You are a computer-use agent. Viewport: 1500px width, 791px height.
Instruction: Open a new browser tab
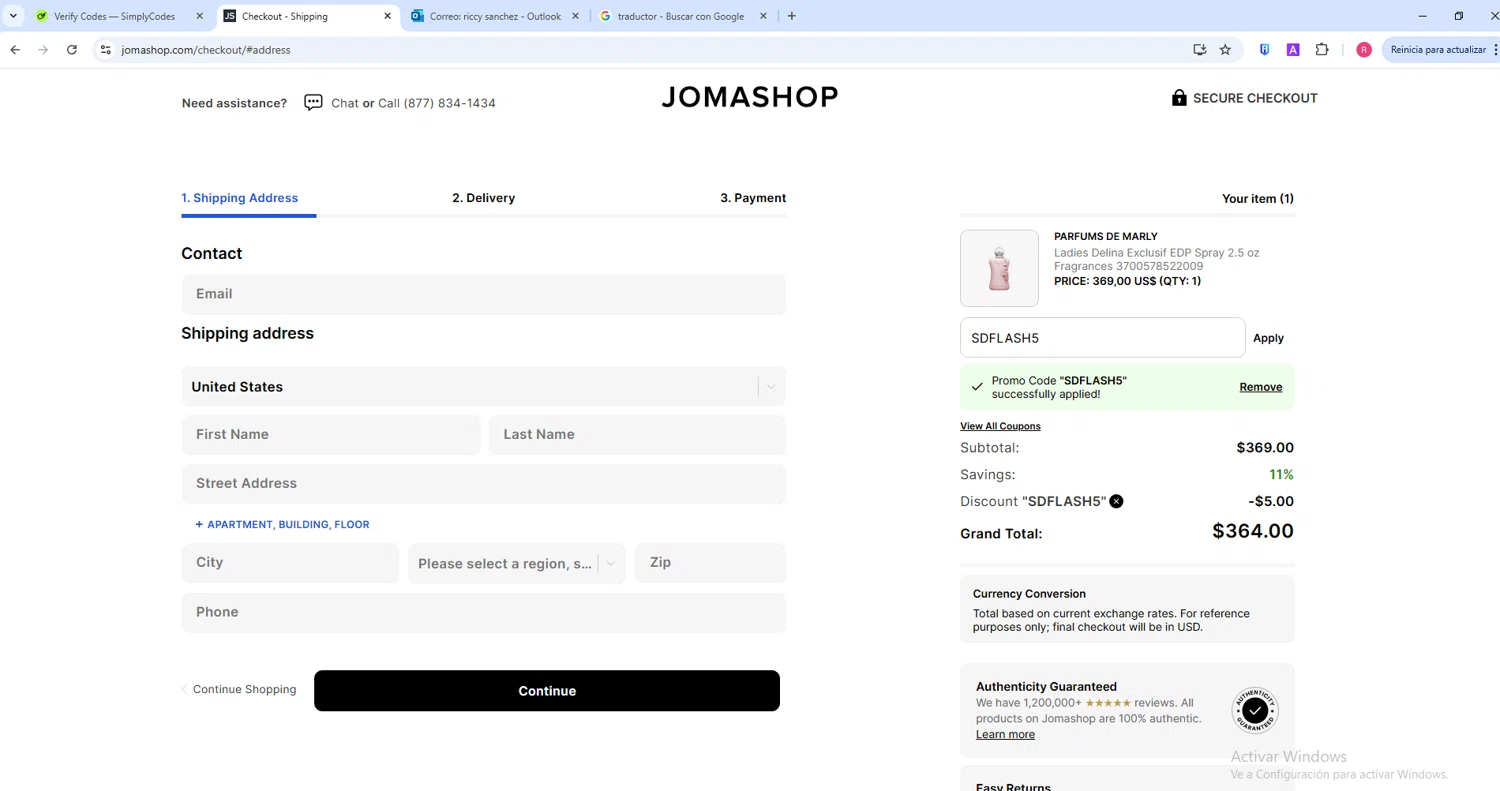[792, 16]
